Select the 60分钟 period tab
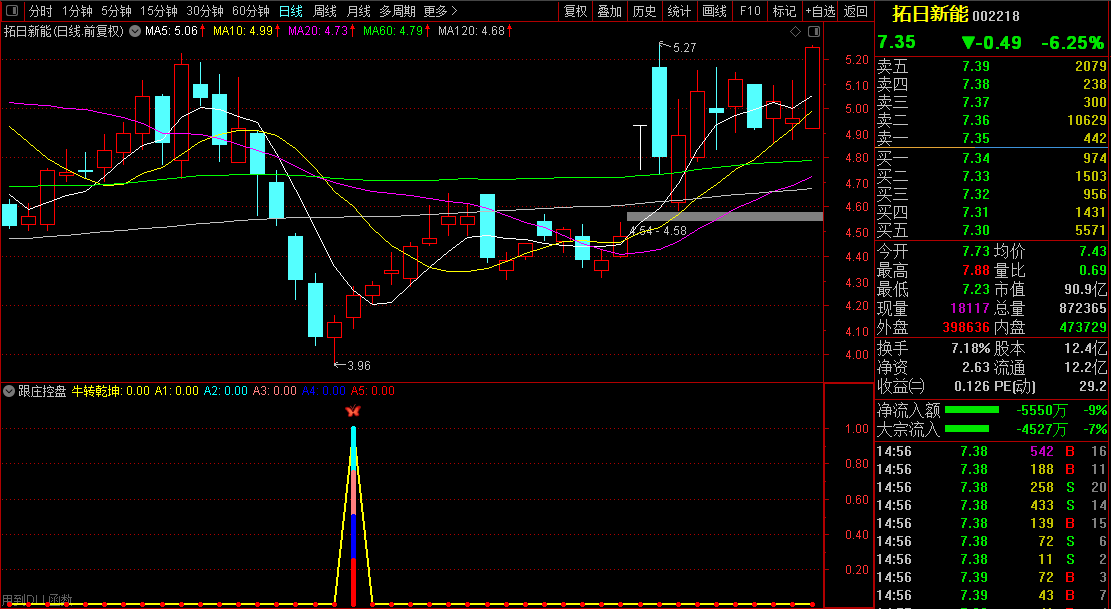1111x609 pixels. coord(250,11)
